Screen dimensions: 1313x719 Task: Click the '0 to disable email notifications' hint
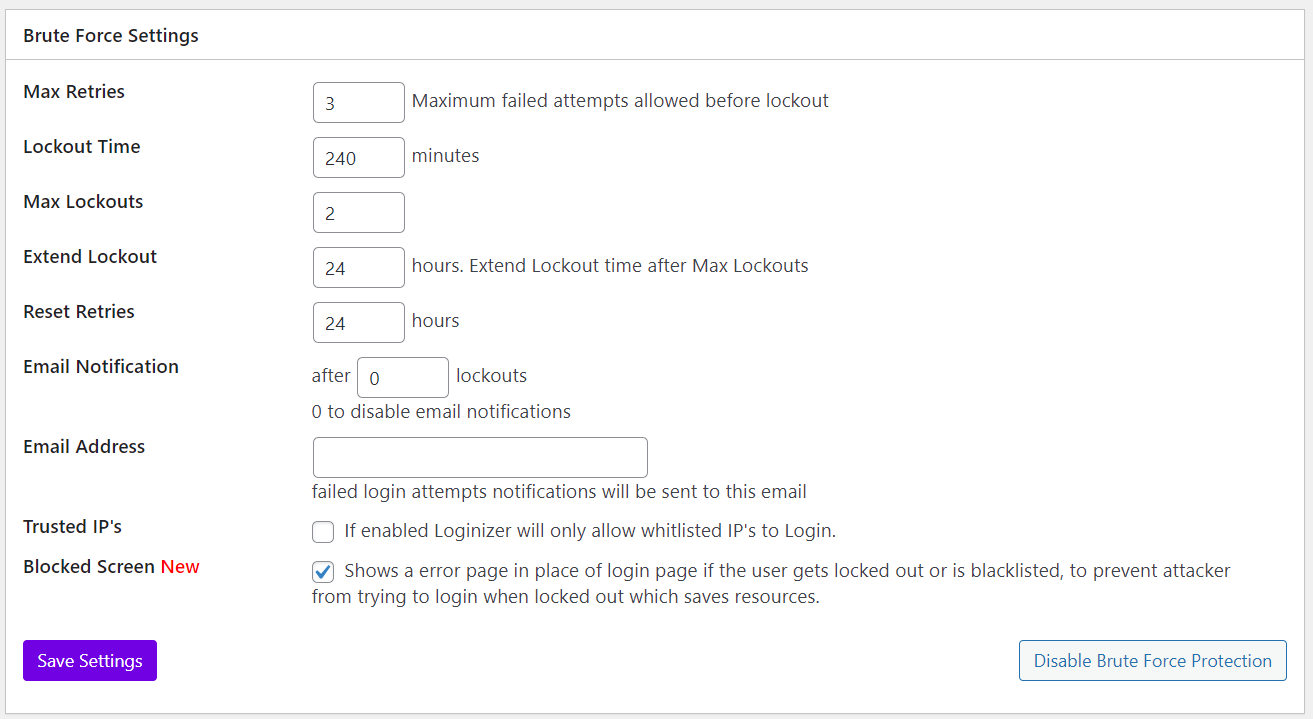coord(441,412)
